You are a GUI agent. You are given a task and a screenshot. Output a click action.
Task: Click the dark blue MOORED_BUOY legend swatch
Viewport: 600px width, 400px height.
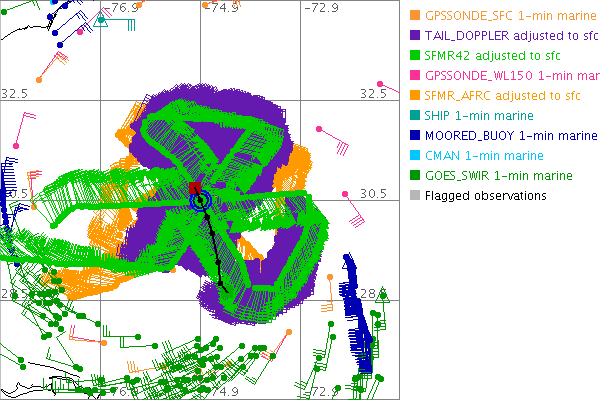[x=415, y=136]
